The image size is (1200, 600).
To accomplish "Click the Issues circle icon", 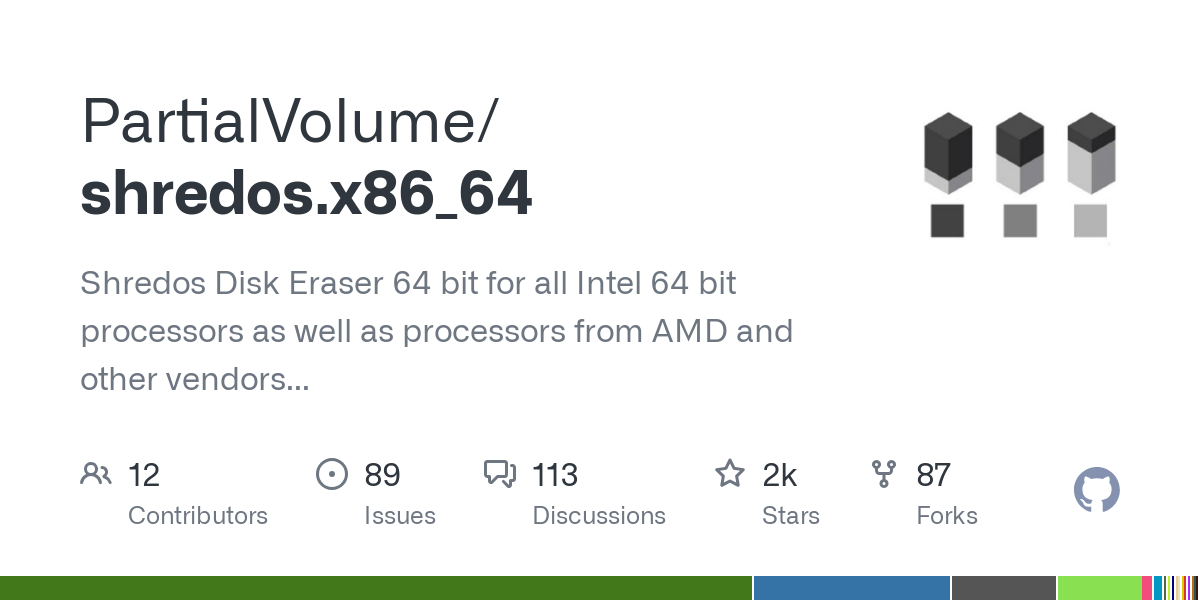I will pos(331,474).
